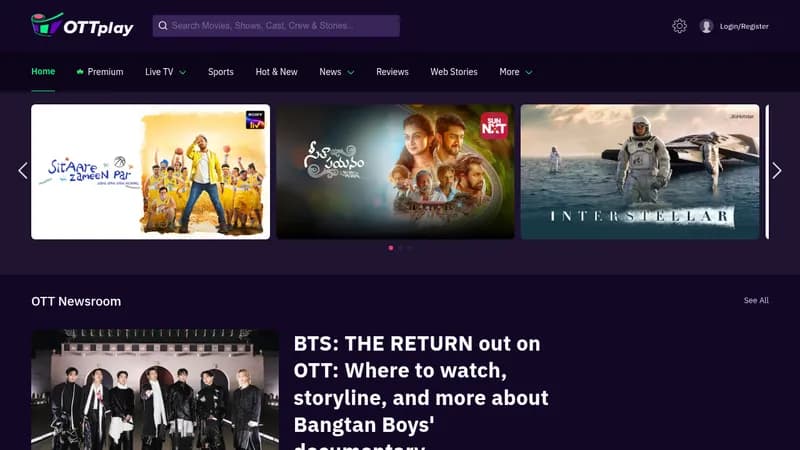Select the third carousel page dot

[410, 248]
